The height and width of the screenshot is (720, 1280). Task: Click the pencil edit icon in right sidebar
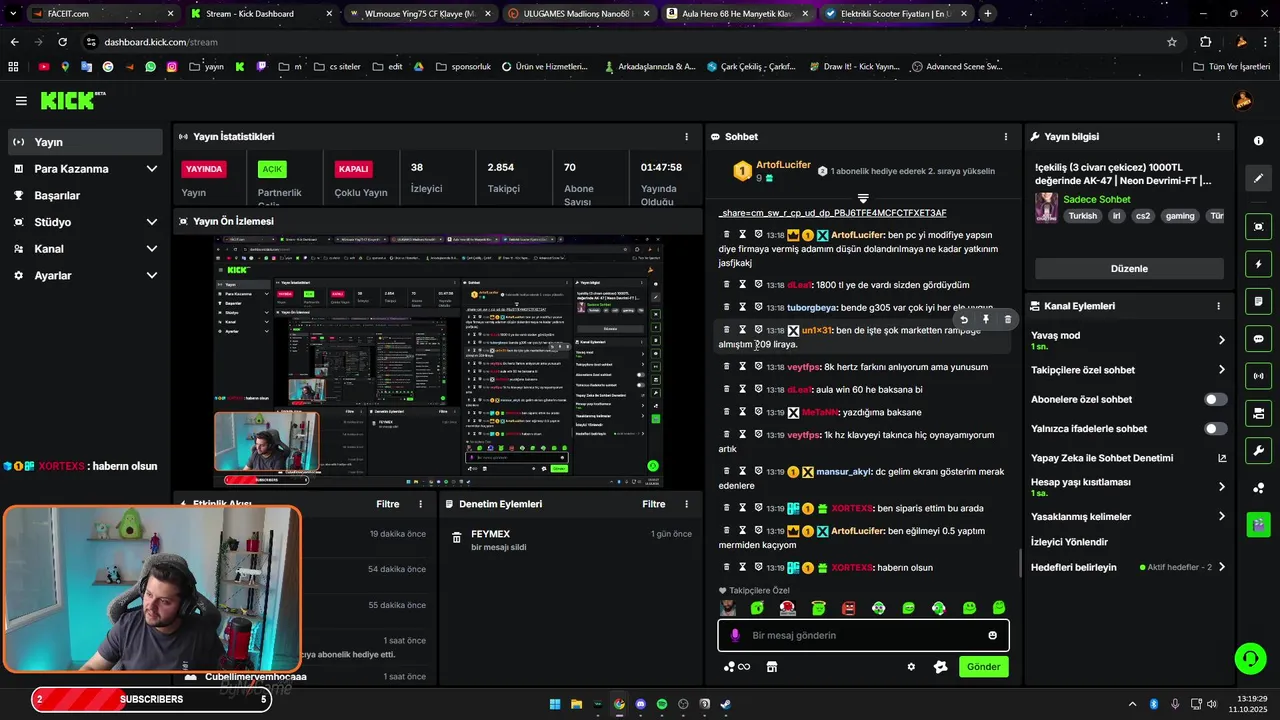1259,178
